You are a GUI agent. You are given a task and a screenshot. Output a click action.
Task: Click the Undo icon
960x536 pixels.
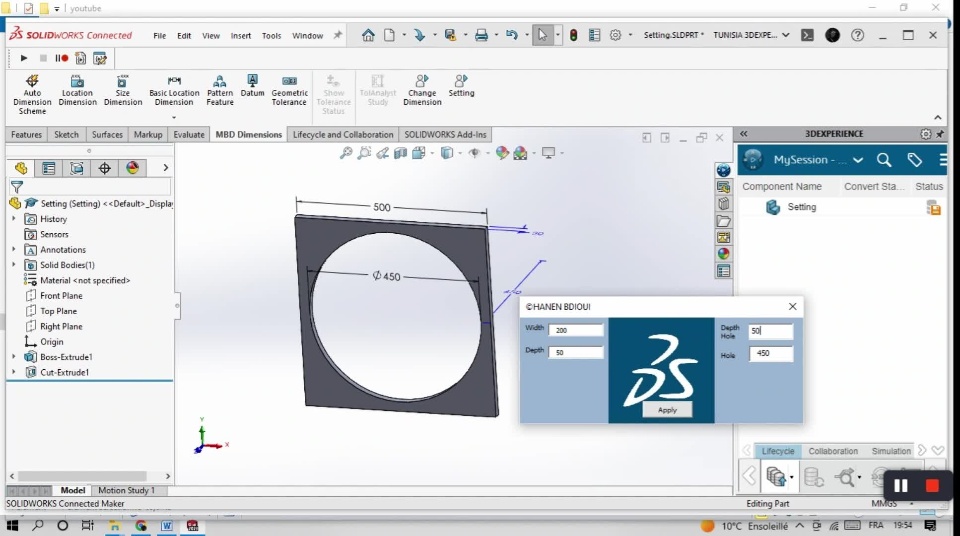(512, 36)
